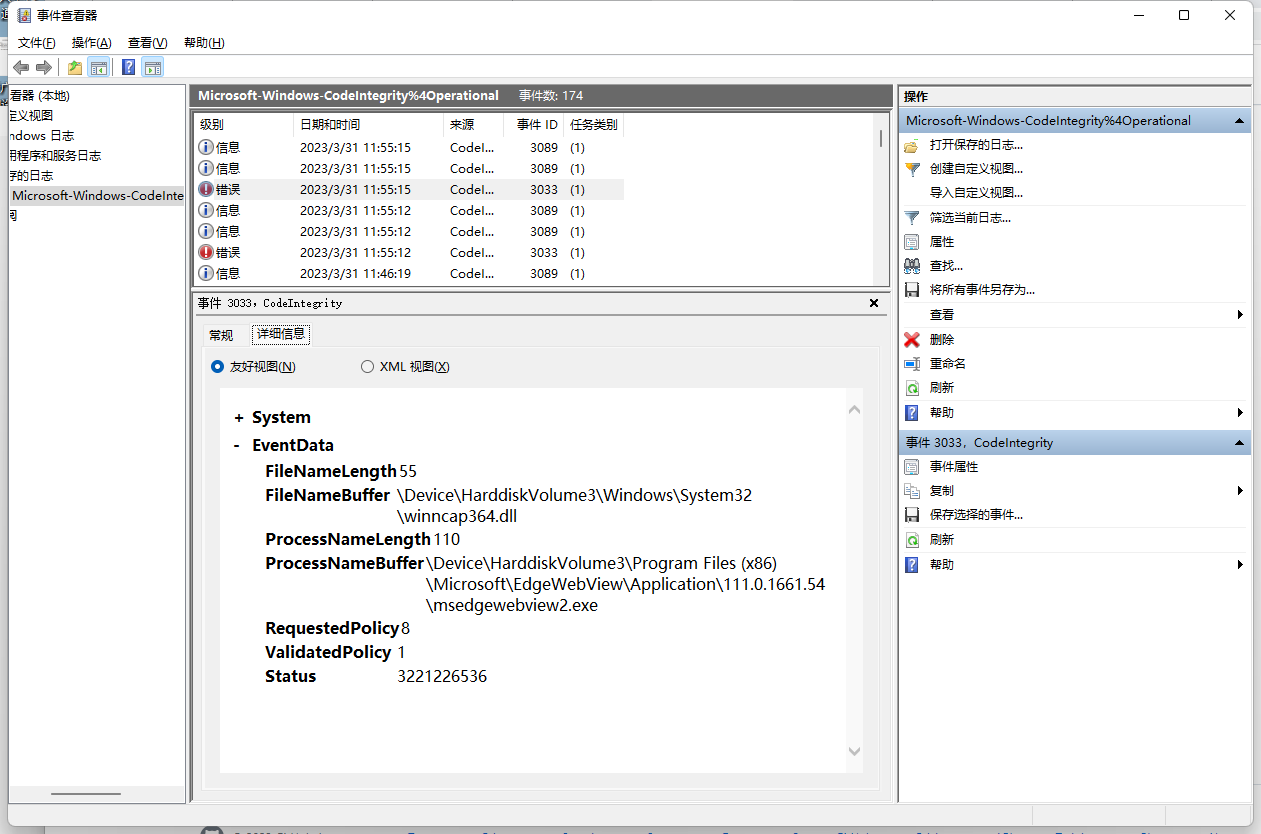Click the blue Help toolbar icon

[128, 67]
